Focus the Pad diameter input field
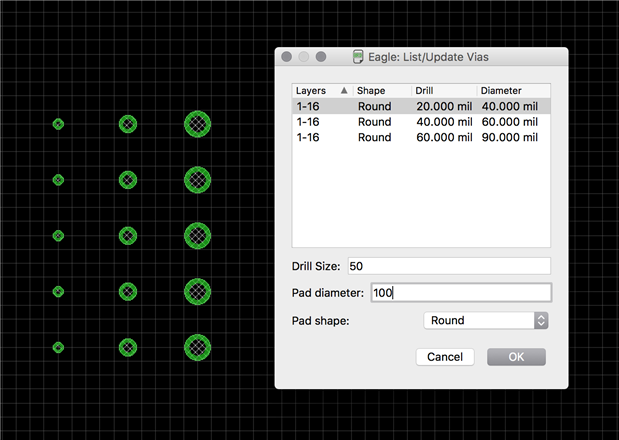619x440 pixels. pos(459,293)
